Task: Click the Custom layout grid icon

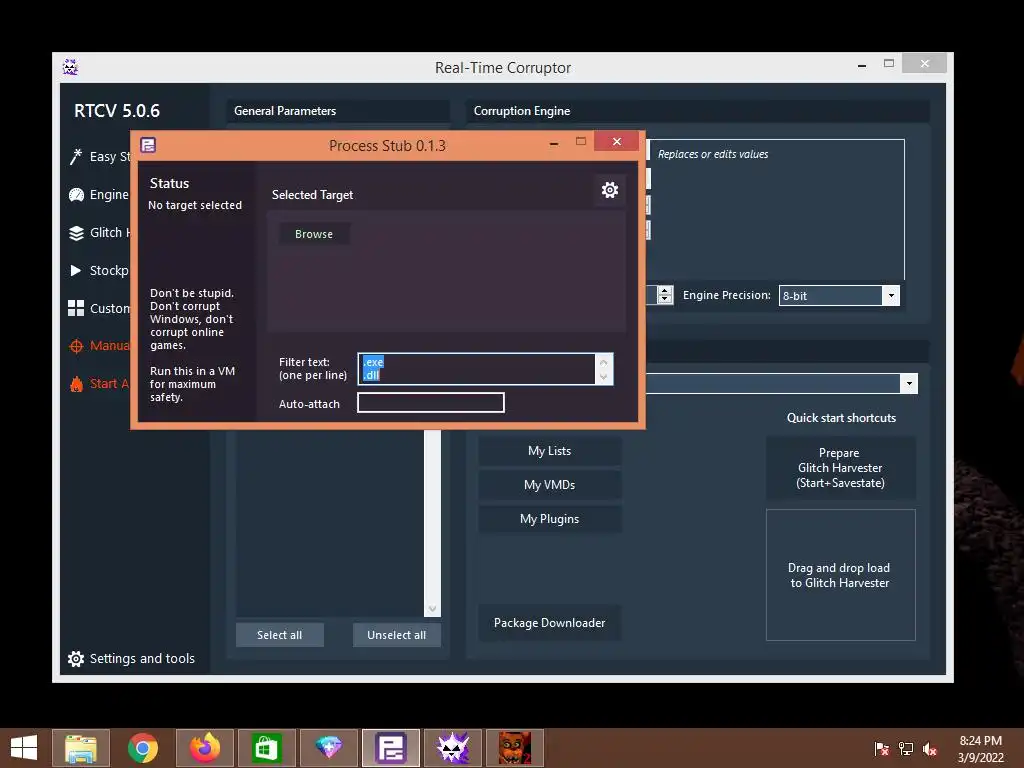Action: [76, 308]
